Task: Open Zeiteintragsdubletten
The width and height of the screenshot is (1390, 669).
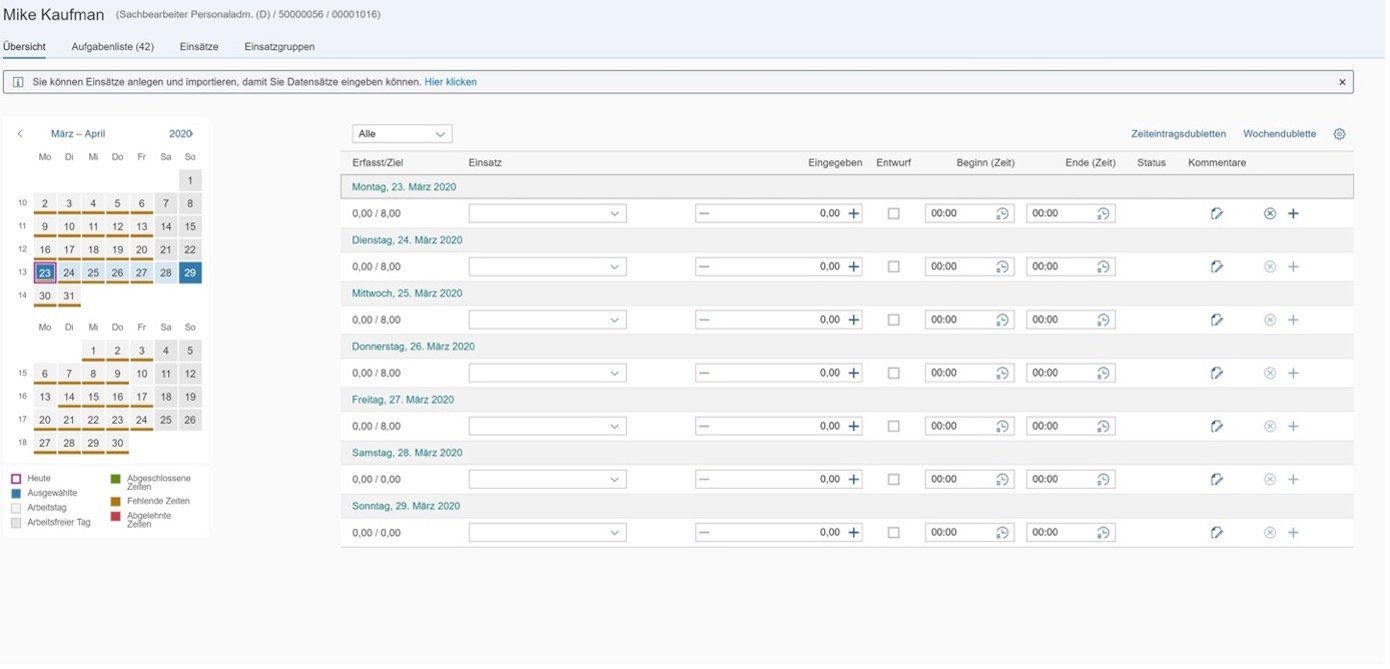Action: pos(1178,134)
